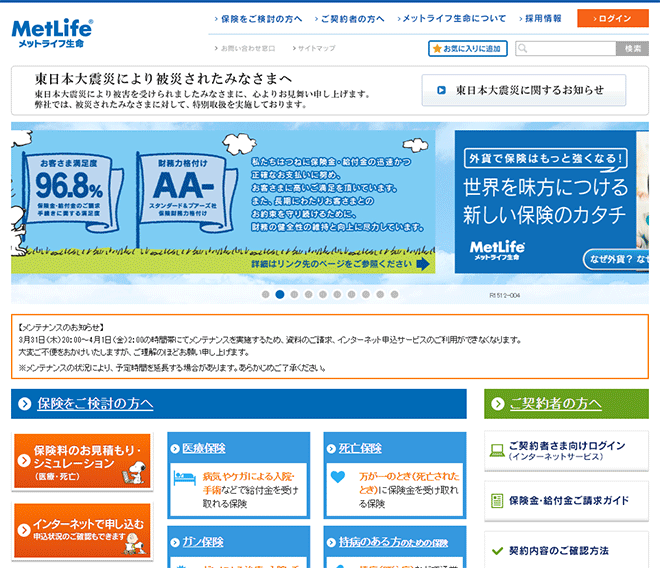Click Charlie Brown icon on インターネットで申し込む
This screenshot has width=660, height=568.
(136, 544)
